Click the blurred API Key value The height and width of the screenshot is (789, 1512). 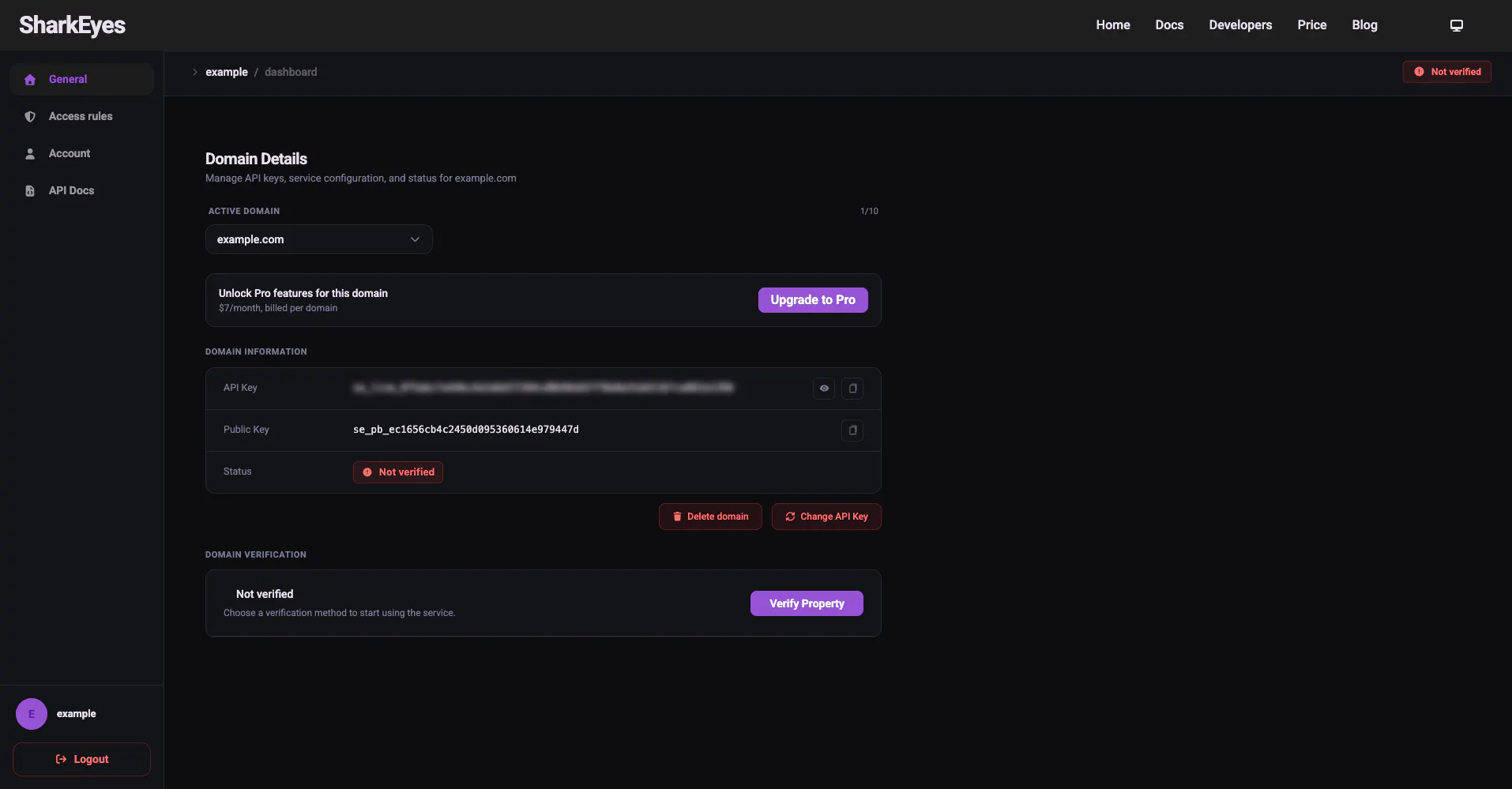(x=543, y=388)
